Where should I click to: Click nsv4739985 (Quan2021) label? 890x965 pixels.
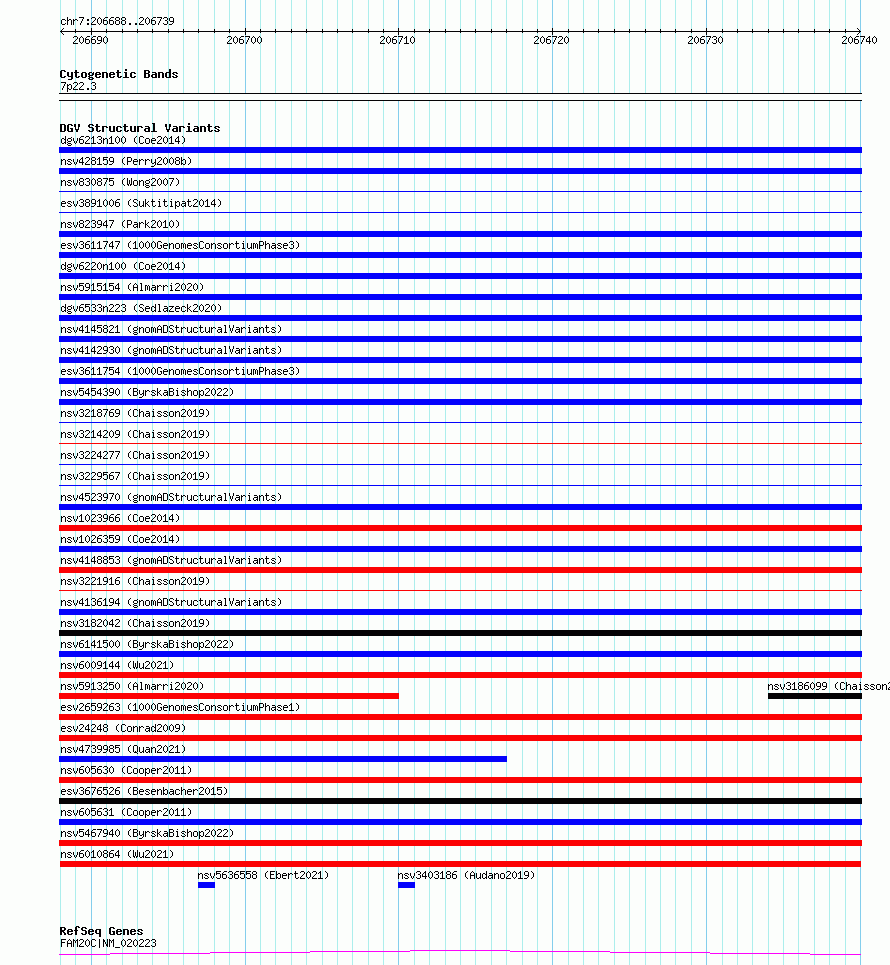click(x=122, y=749)
